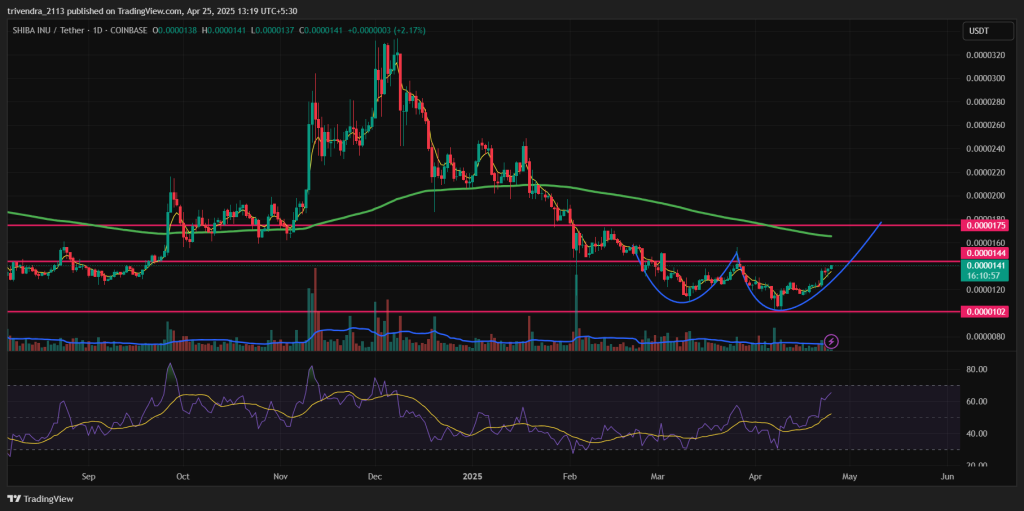Viewport: 1024px width, 511px height.
Task: Click 0.0000220 on the price axis
Action: [x=984, y=173]
